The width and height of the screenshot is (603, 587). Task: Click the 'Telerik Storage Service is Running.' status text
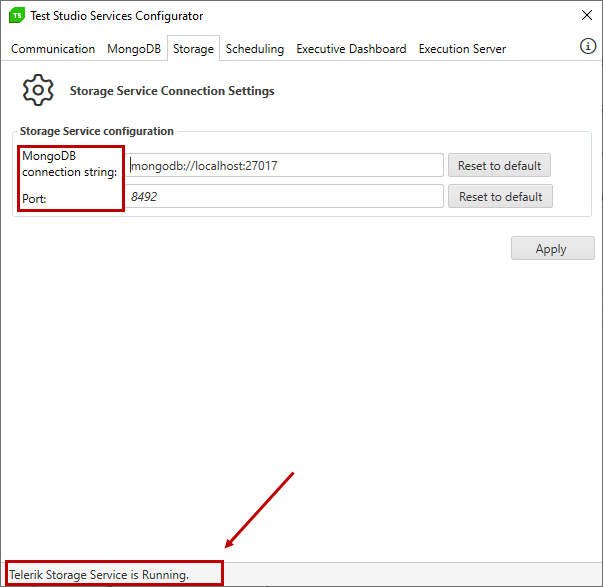click(x=99, y=575)
